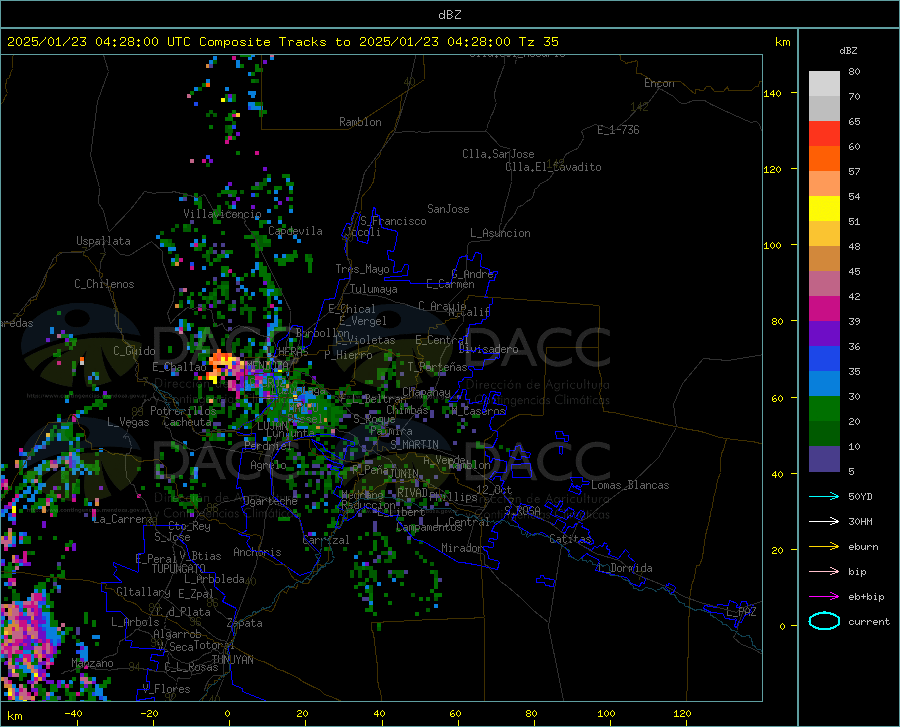Click the 'Uspallata' place label on map
This screenshot has height=727, width=900.
[x=103, y=241]
